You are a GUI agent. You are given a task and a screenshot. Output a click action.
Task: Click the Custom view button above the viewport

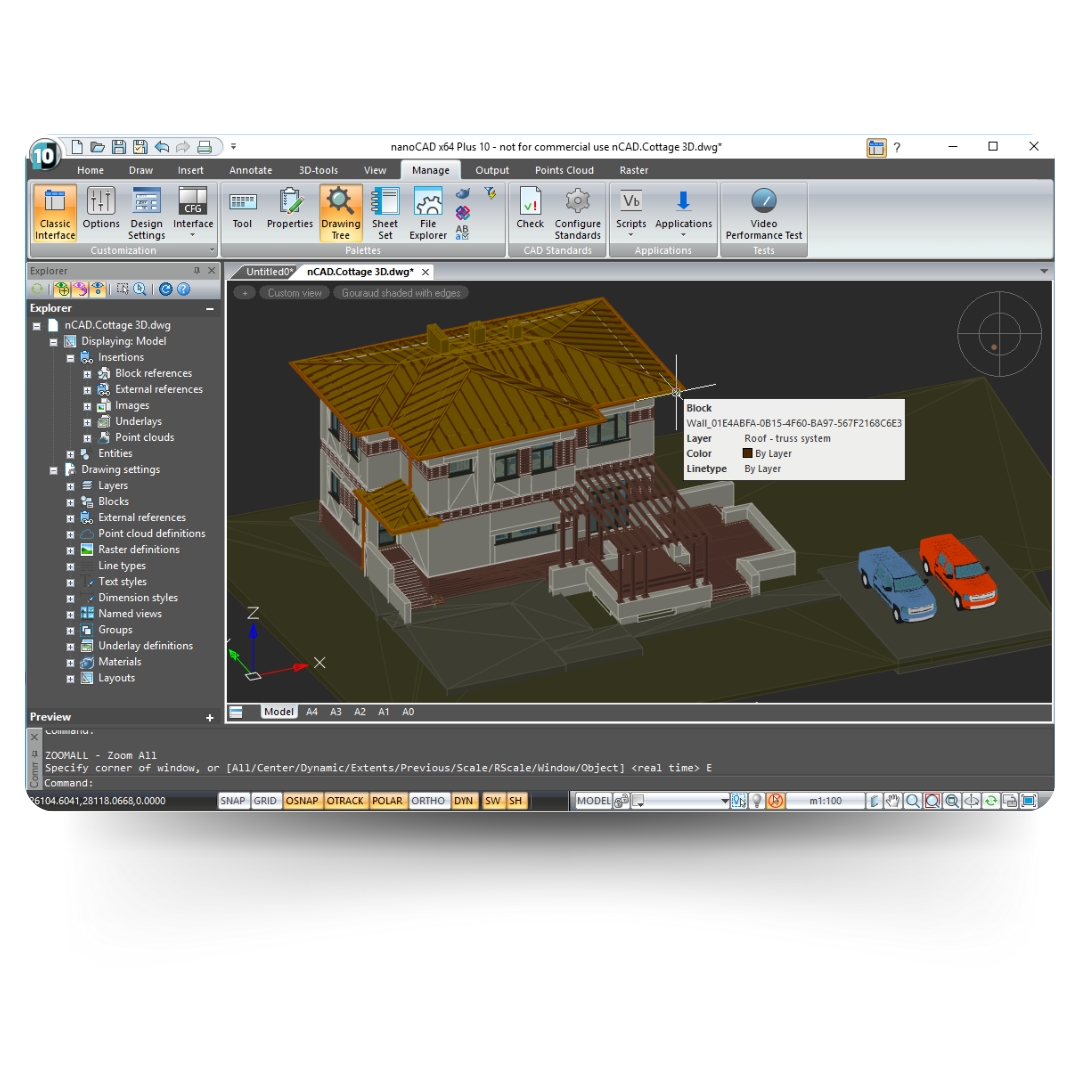293,292
